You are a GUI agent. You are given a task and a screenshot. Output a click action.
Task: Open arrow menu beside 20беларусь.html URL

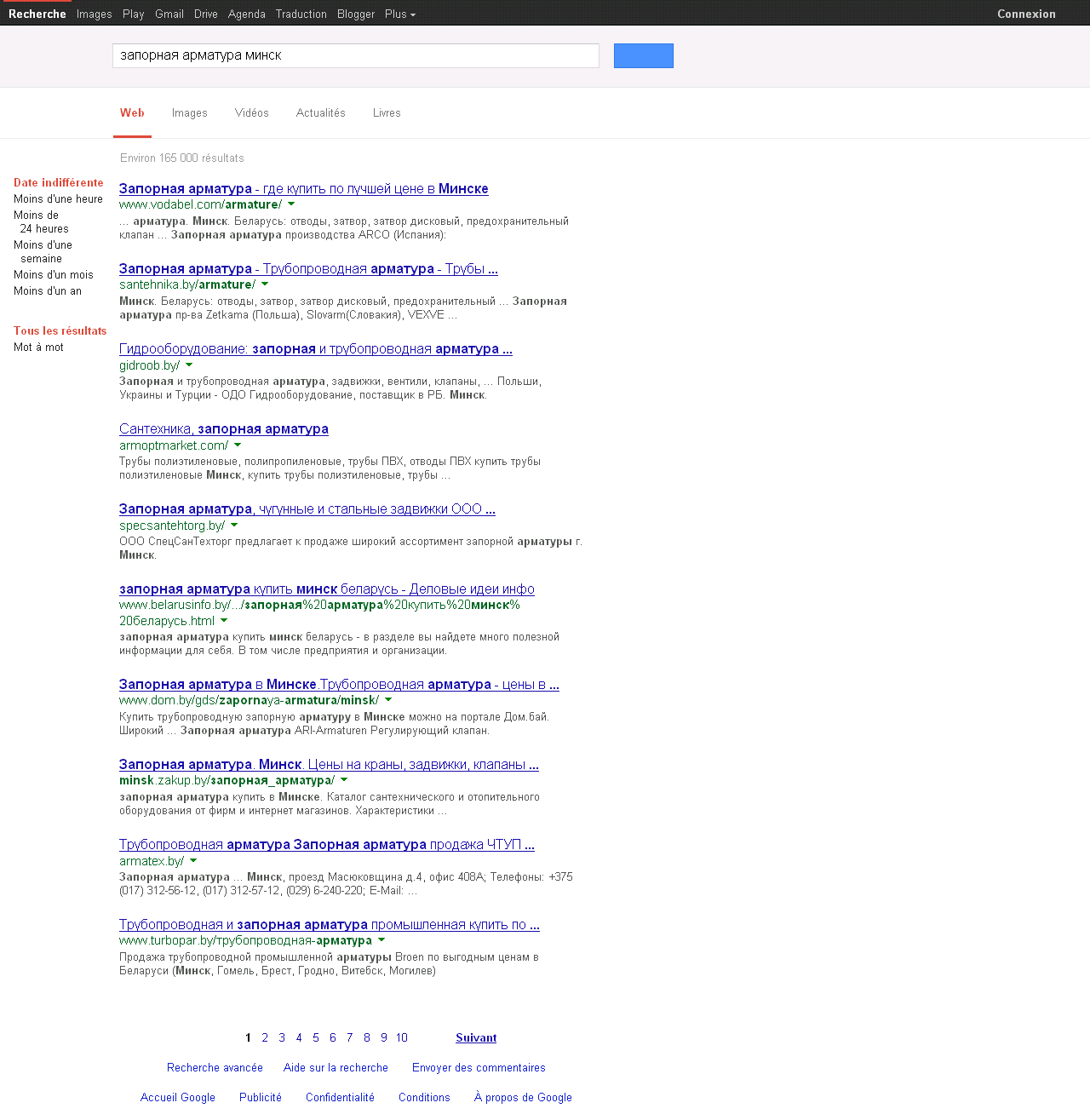tap(224, 621)
